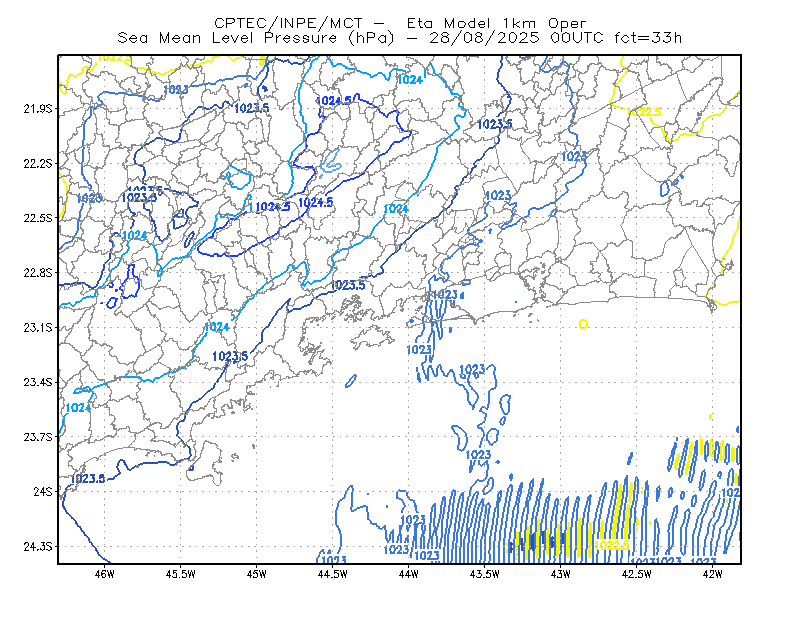Click the 28/08/2025 date in the title
Viewport: 800px width, 618px height.
coord(484,38)
